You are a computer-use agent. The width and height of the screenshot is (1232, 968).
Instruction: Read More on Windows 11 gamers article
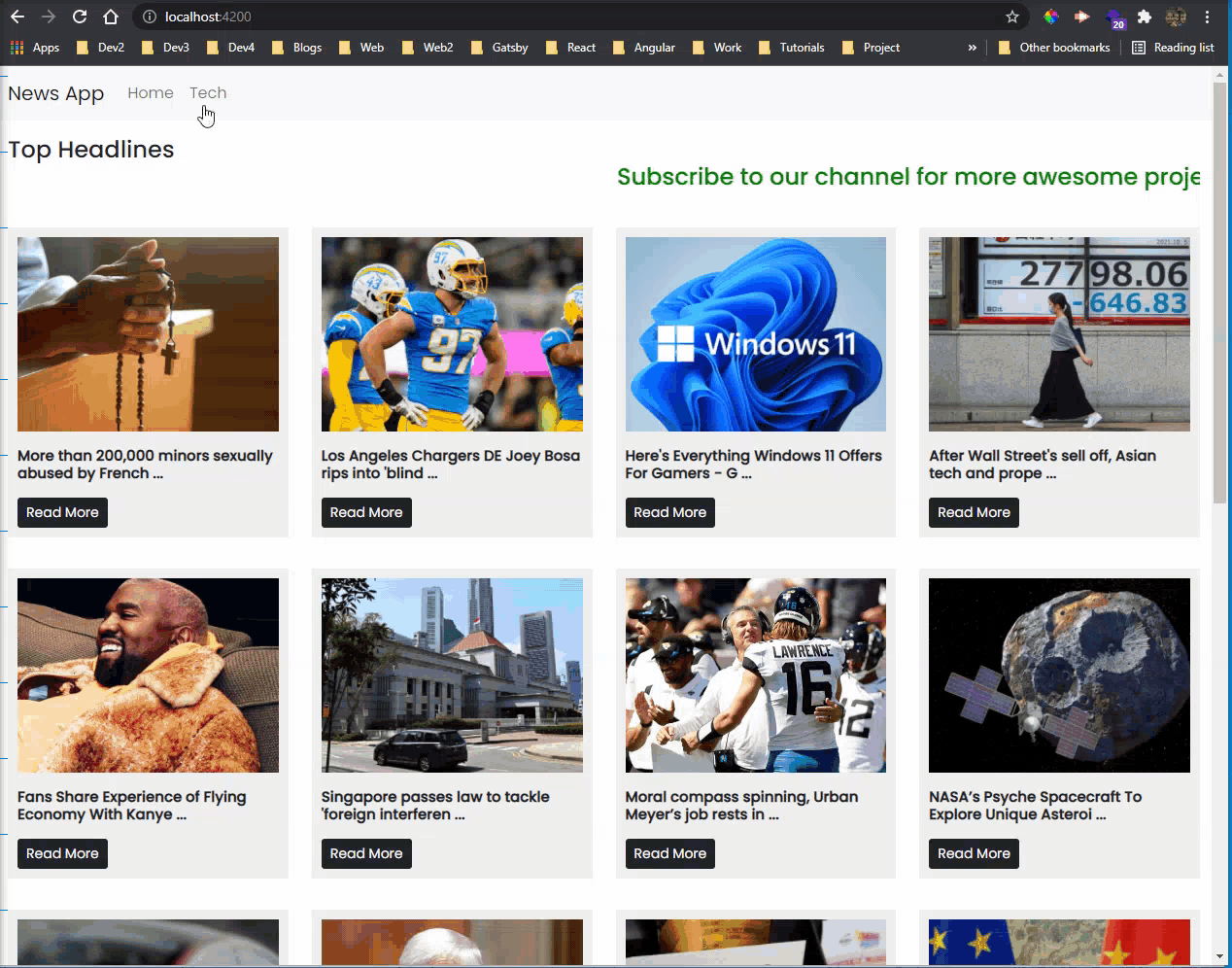pos(670,512)
